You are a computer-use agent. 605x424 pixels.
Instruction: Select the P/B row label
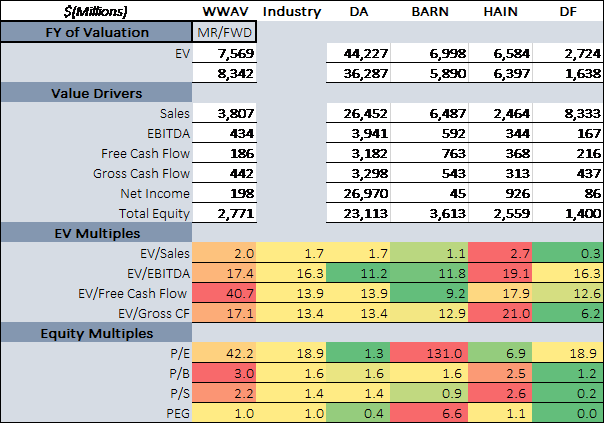pos(180,373)
